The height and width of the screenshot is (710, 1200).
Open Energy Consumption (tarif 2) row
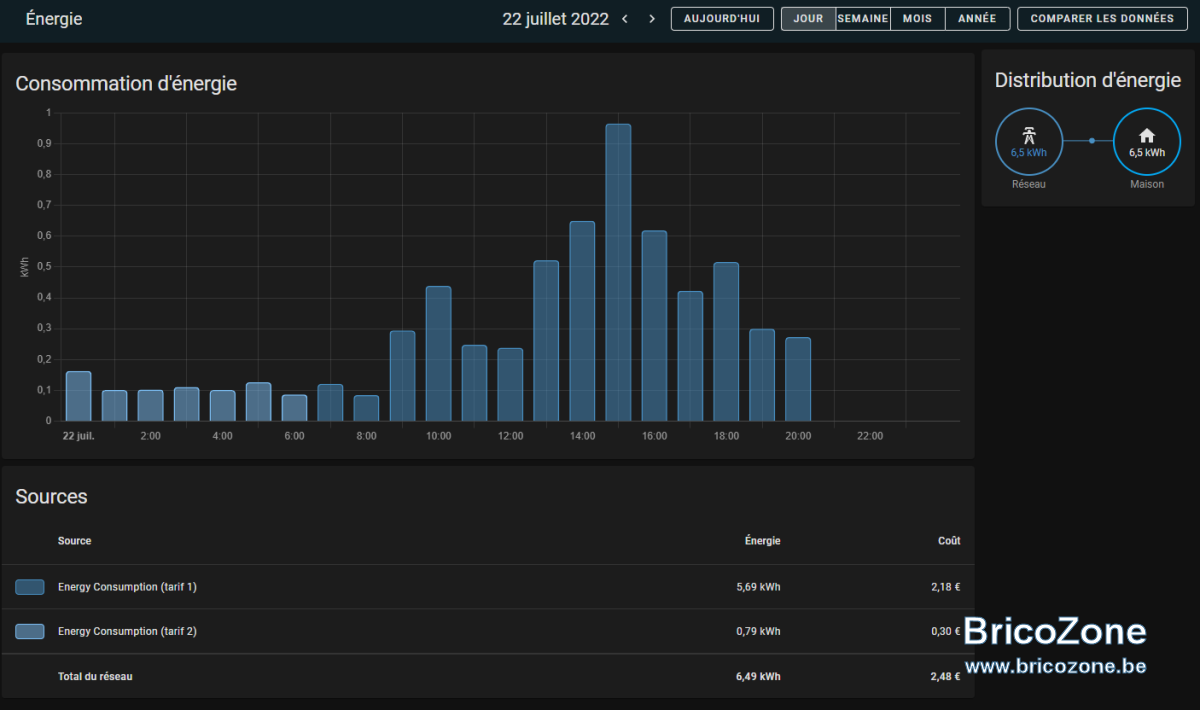488,631
